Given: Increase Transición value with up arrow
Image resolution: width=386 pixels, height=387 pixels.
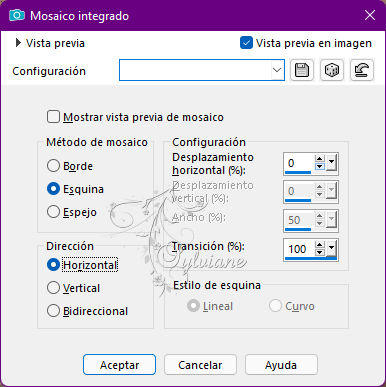Looking at the screenshot, I should pos(320,245).
